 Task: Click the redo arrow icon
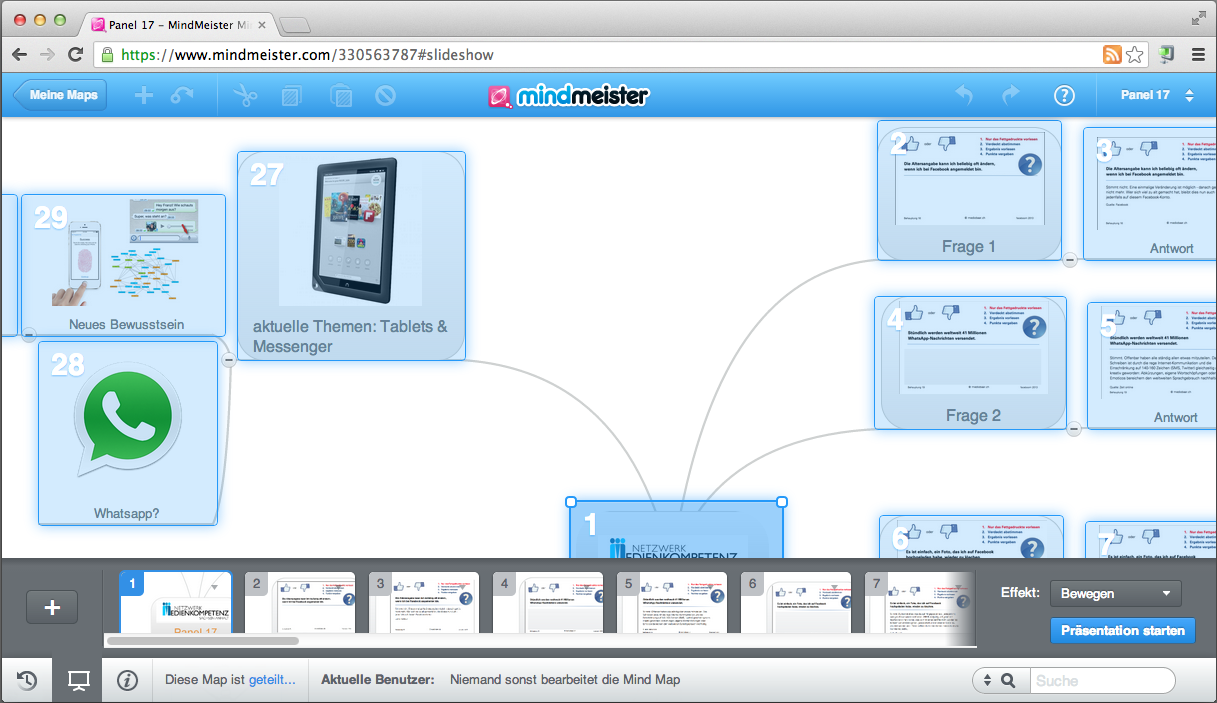click(x=1010, y=95)
